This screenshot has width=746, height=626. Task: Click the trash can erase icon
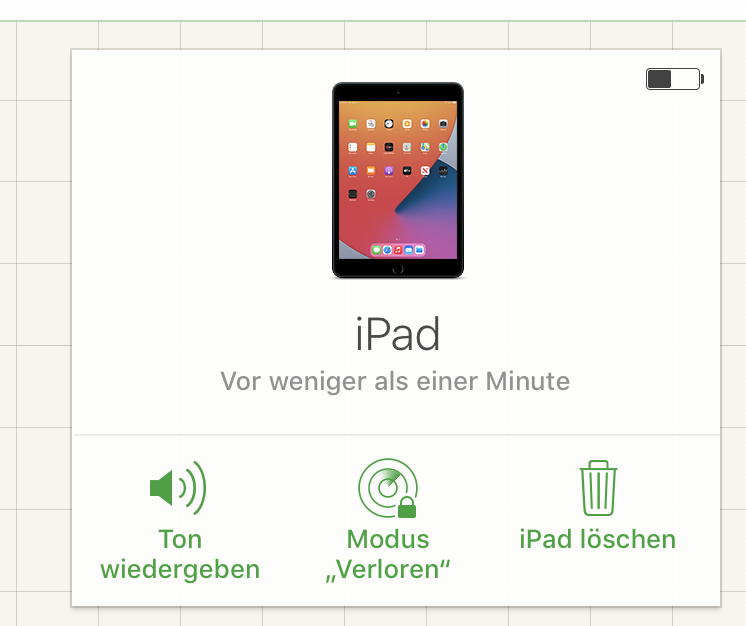pos(598,488)
